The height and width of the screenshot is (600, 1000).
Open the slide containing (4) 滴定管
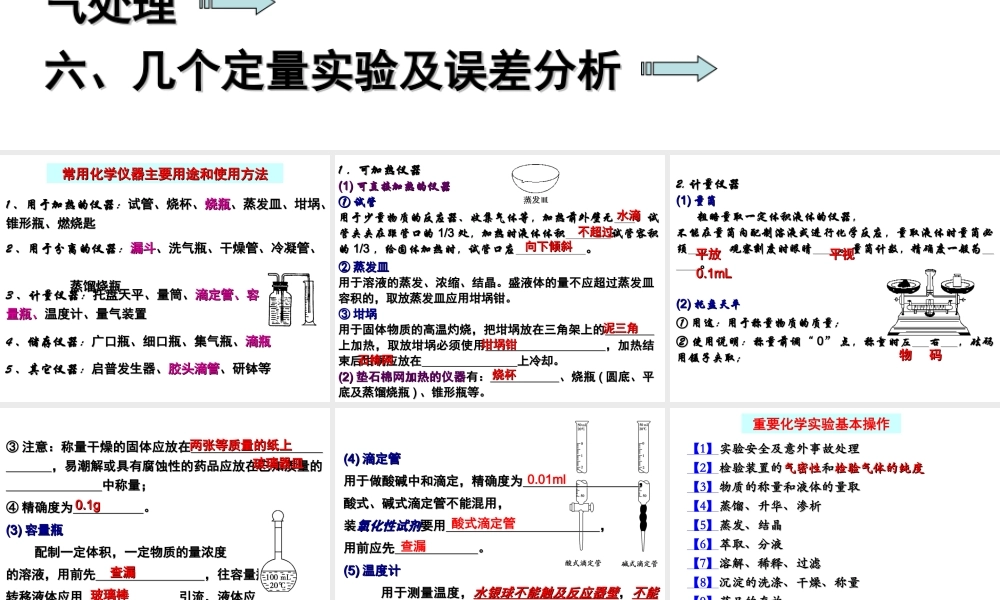pos(499,504)
